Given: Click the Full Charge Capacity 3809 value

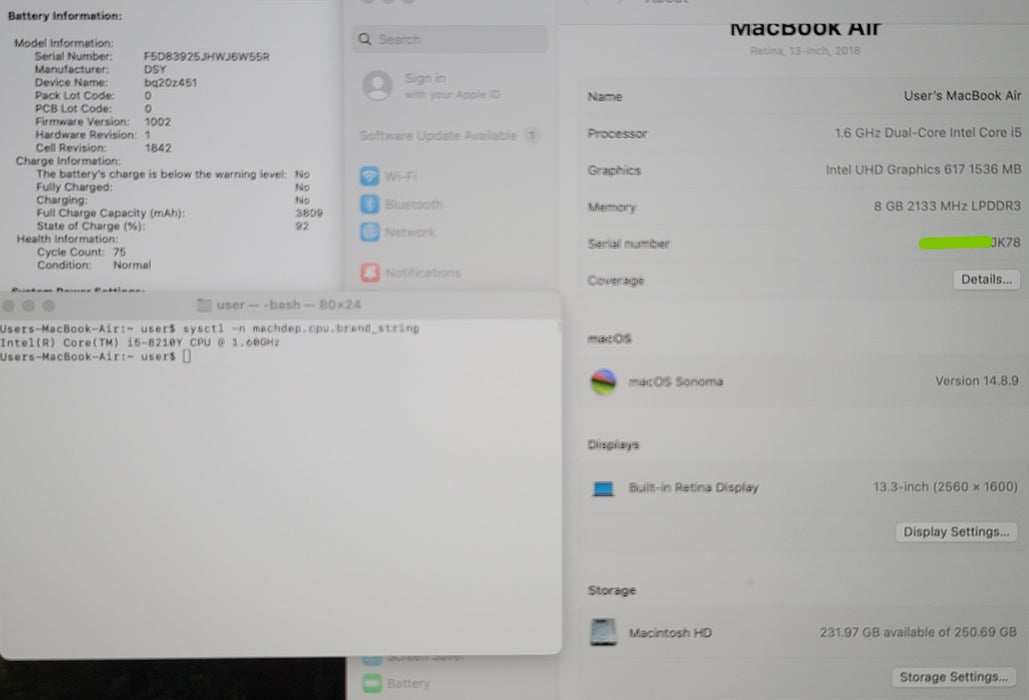Looking at the screenshot, I should [x=308, y=213].
